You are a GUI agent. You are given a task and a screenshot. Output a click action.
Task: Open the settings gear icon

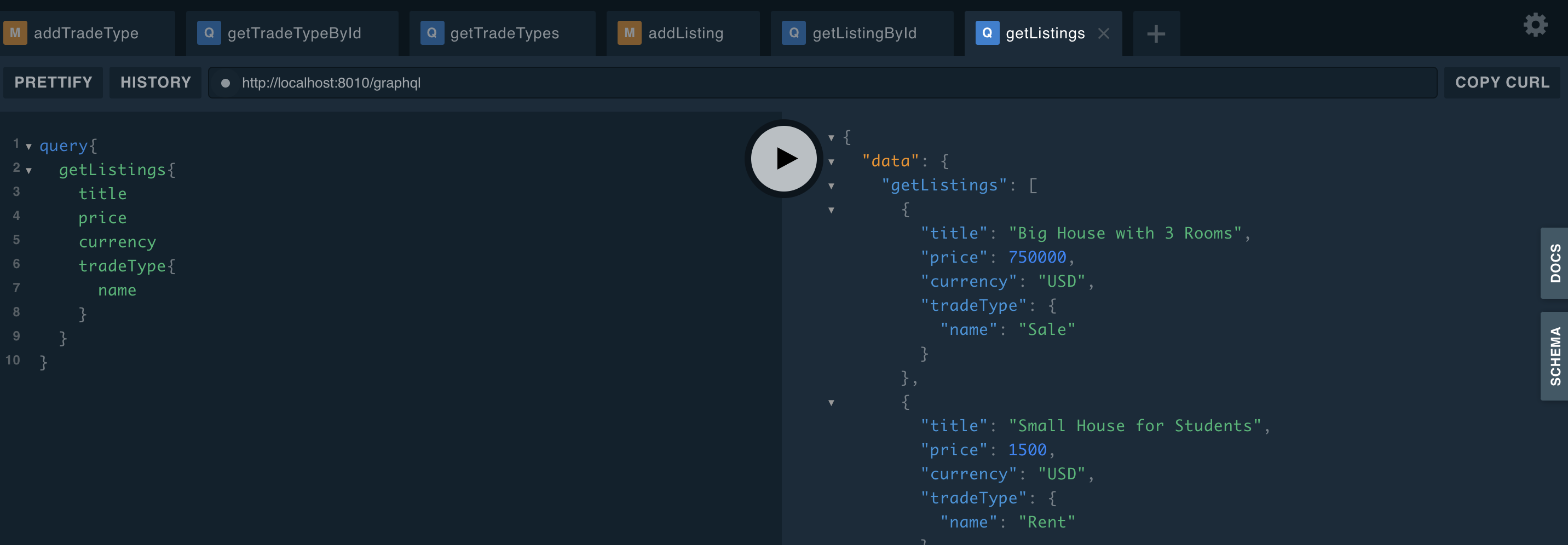1535,25
